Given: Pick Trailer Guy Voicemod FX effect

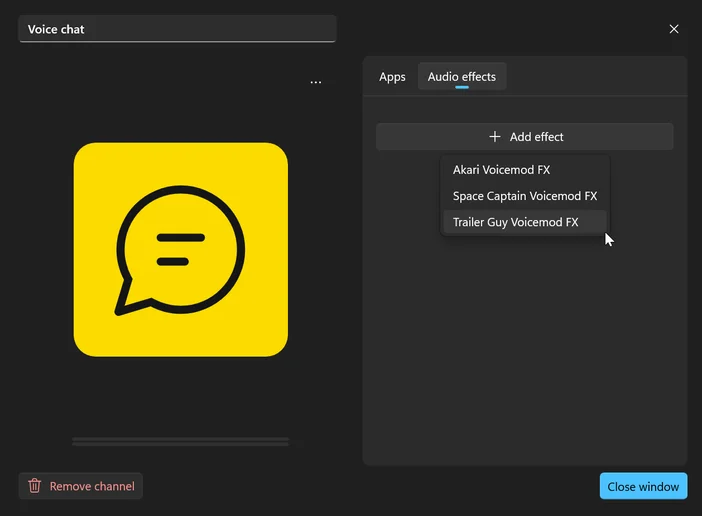Looking at the screenshot, I should coord(525,222).
